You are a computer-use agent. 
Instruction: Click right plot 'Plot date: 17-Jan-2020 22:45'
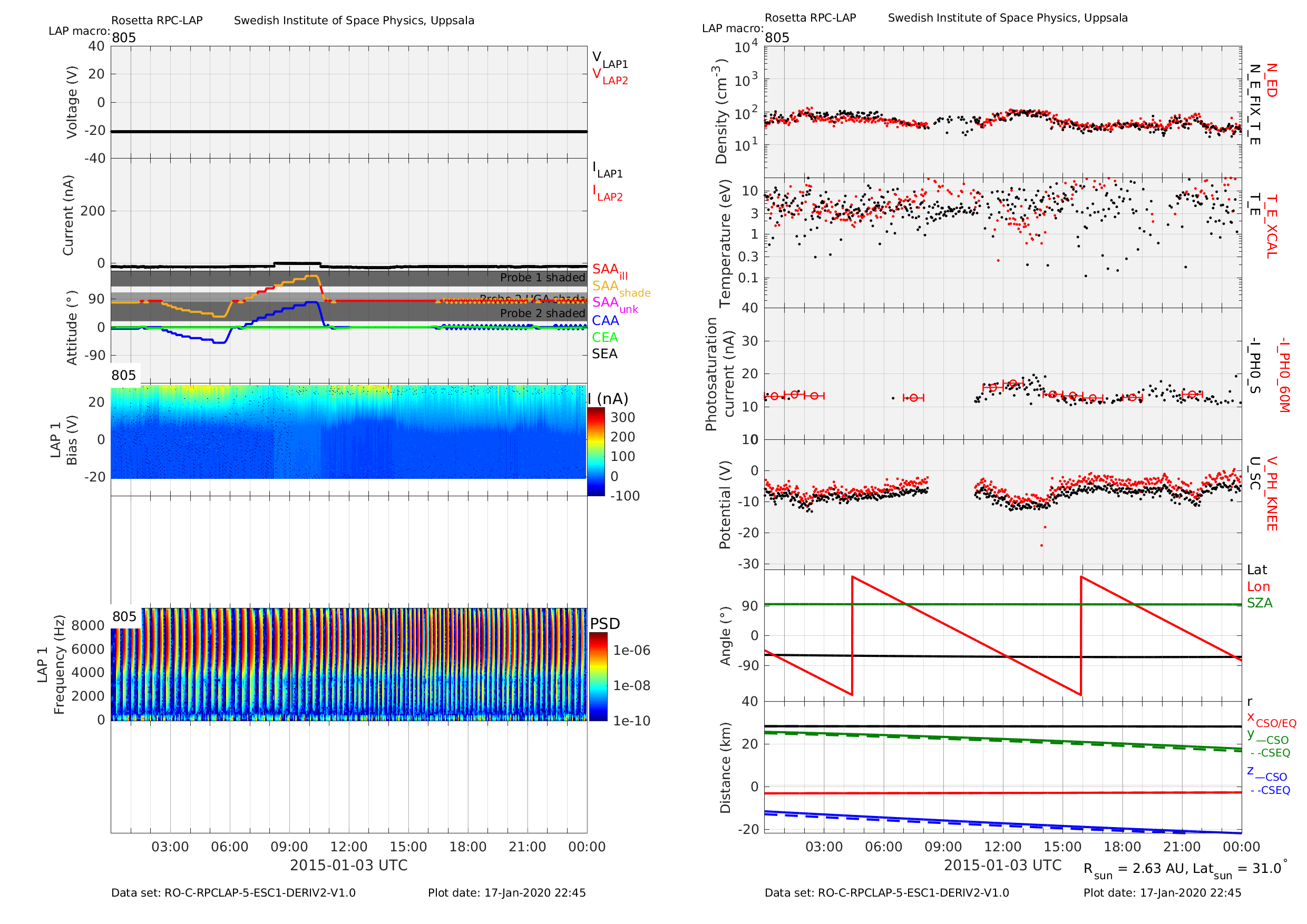click(x=1162, y=893)
